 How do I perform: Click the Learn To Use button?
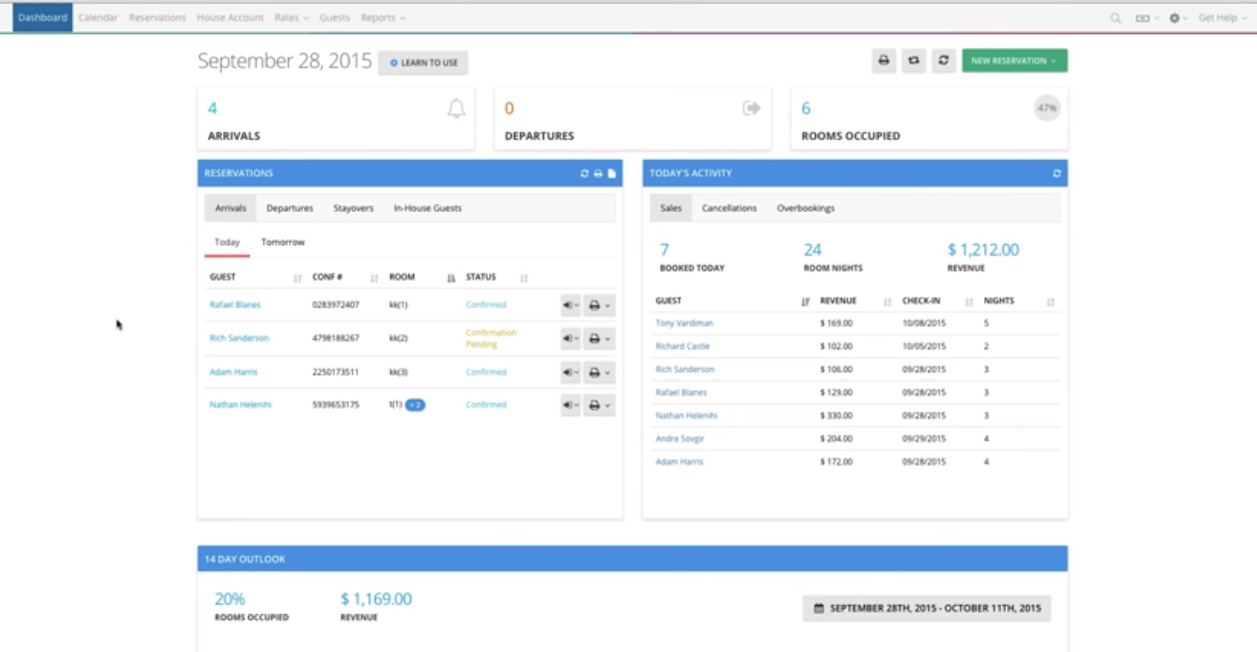coord(423,62)
